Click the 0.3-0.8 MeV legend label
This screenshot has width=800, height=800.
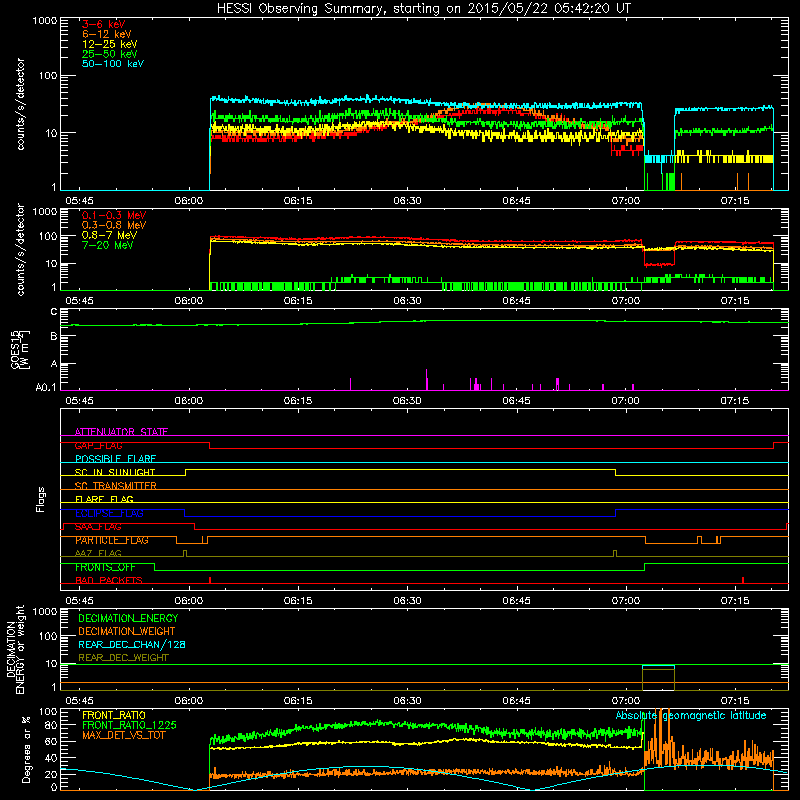click(x=114, y=225)
